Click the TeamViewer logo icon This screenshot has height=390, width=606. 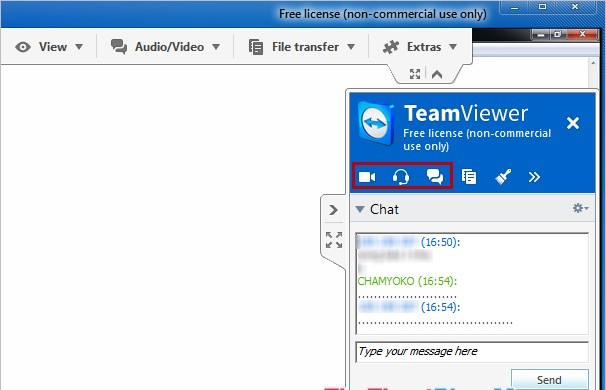click(376, 123)
